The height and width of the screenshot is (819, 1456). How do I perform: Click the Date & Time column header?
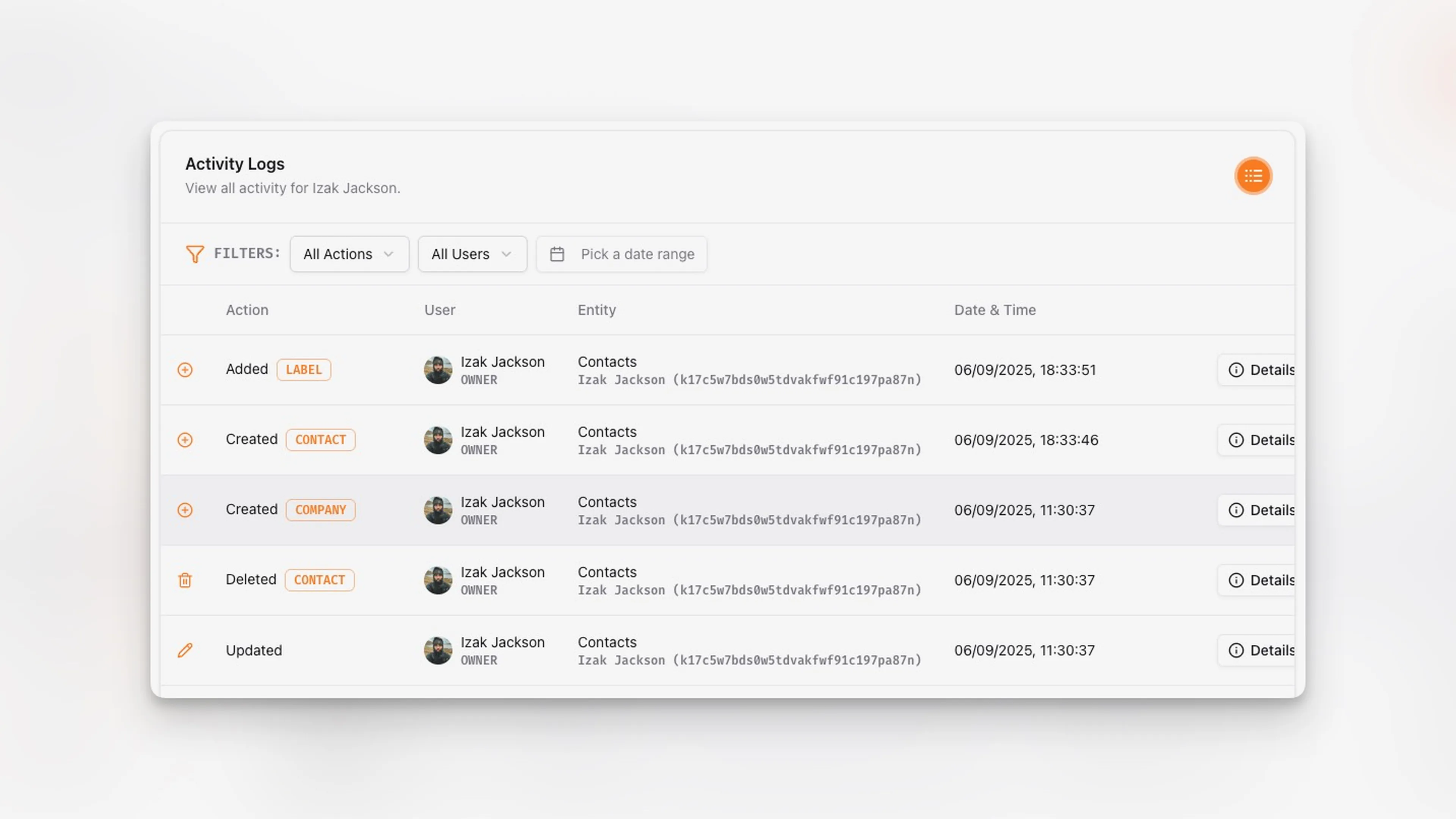point(995,310)
